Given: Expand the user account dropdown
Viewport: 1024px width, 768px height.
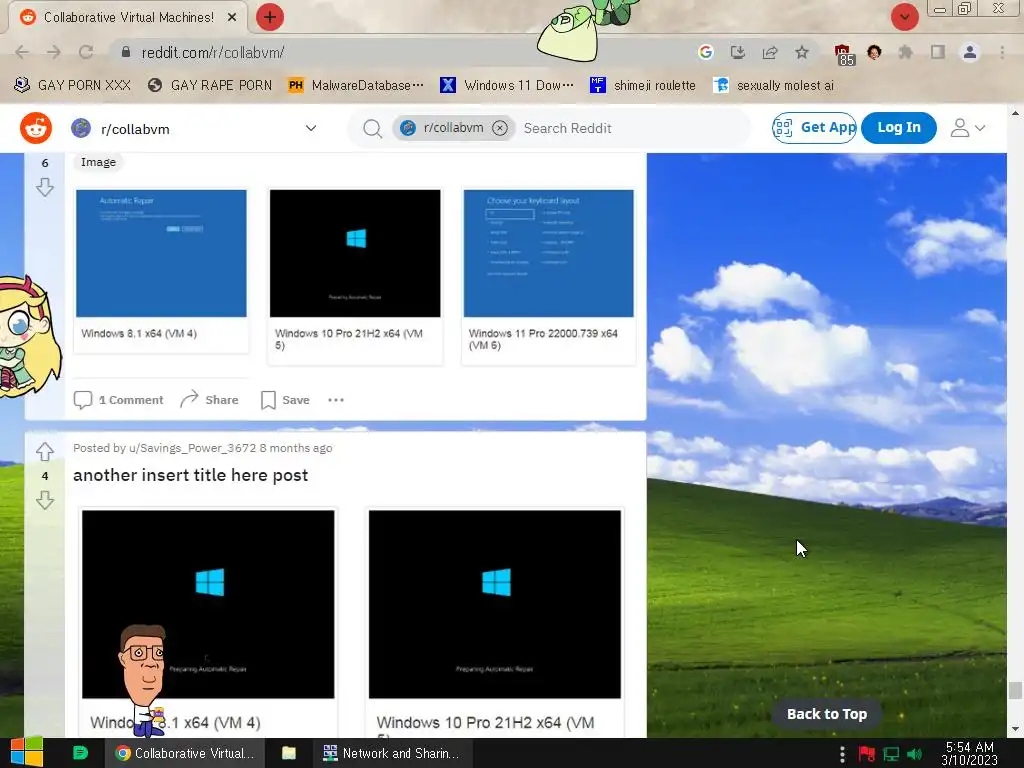Looking at the screenshot, I should point(968,128).
